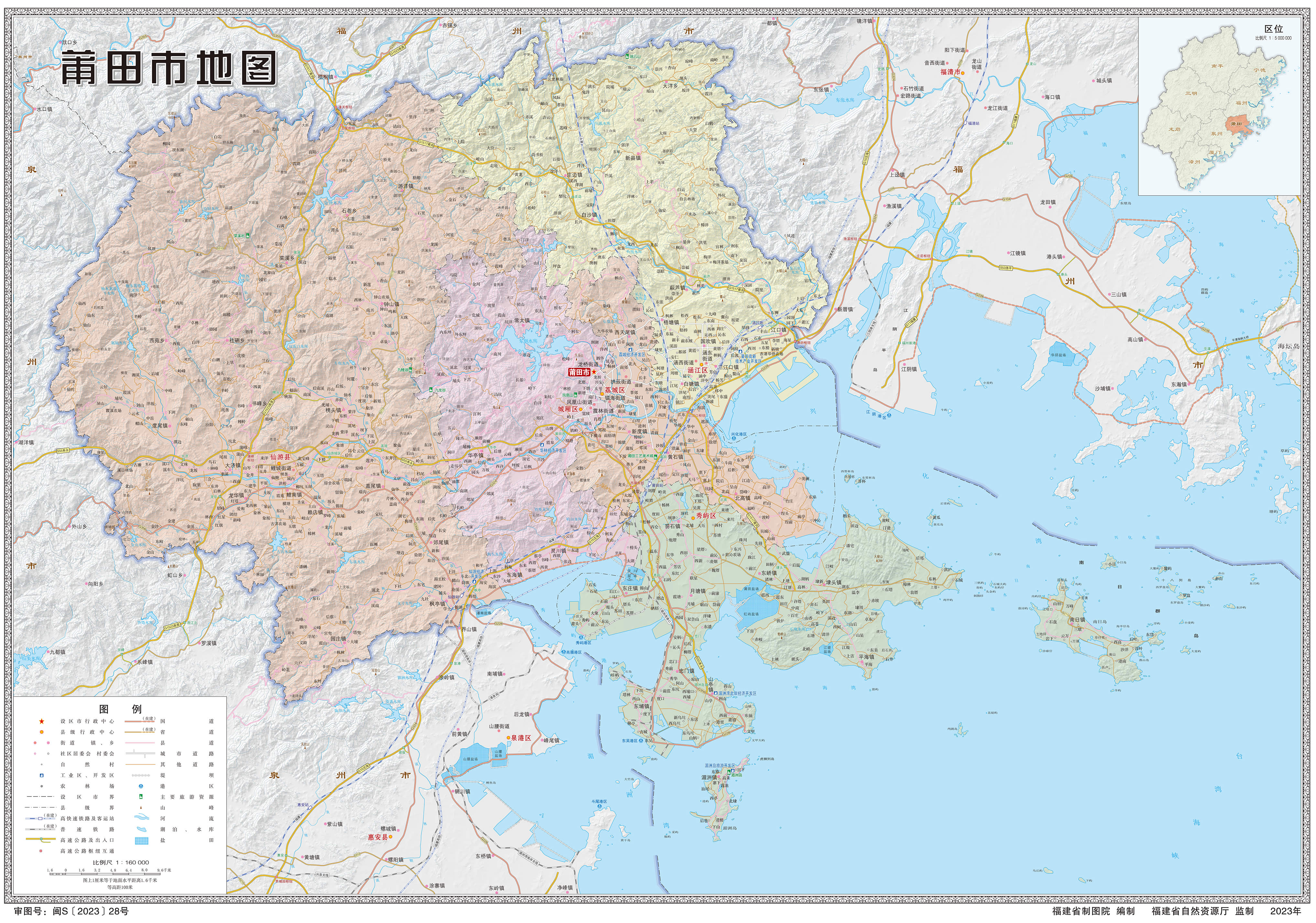The height and width of the screenshot is (923, 1316).
Task: Click the red star beside 莆田市 label
Action: pyautogui.click(x=594, y=372)
